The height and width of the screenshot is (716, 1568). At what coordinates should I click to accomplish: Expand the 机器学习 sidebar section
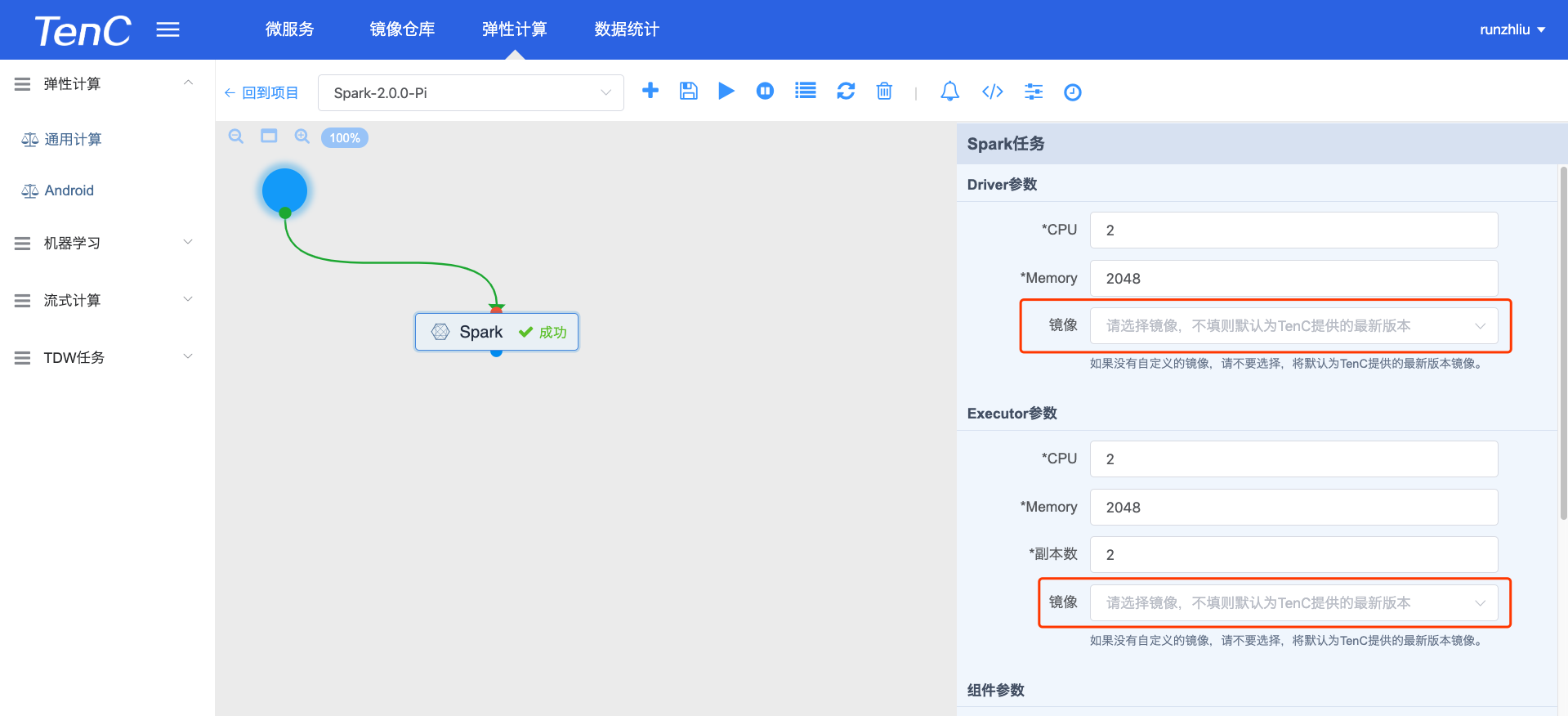point(106,243)
